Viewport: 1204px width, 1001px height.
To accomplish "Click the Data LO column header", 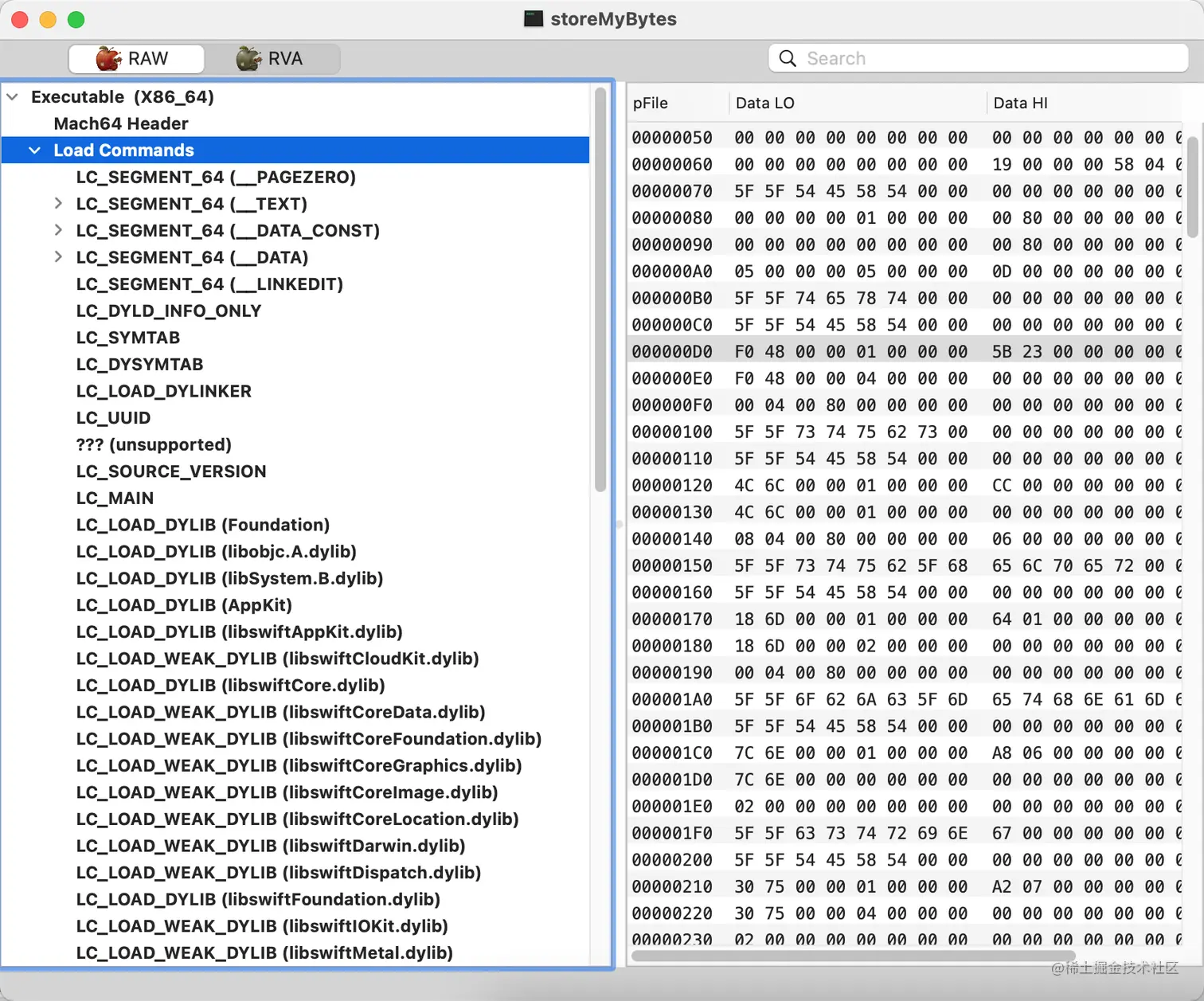I will tap(858, 104).
